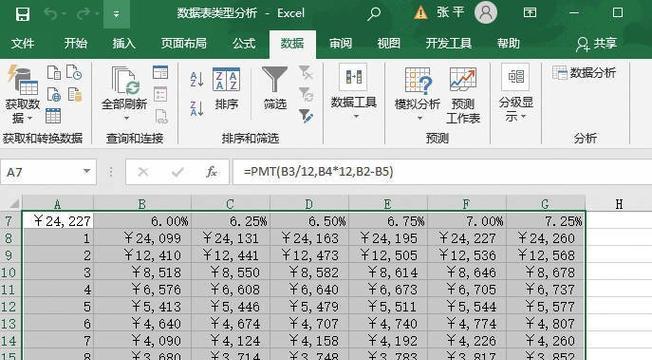Click Enter checkmark in formula bar
The width and height of the screenshot is (652, 360).
(177, 172)
